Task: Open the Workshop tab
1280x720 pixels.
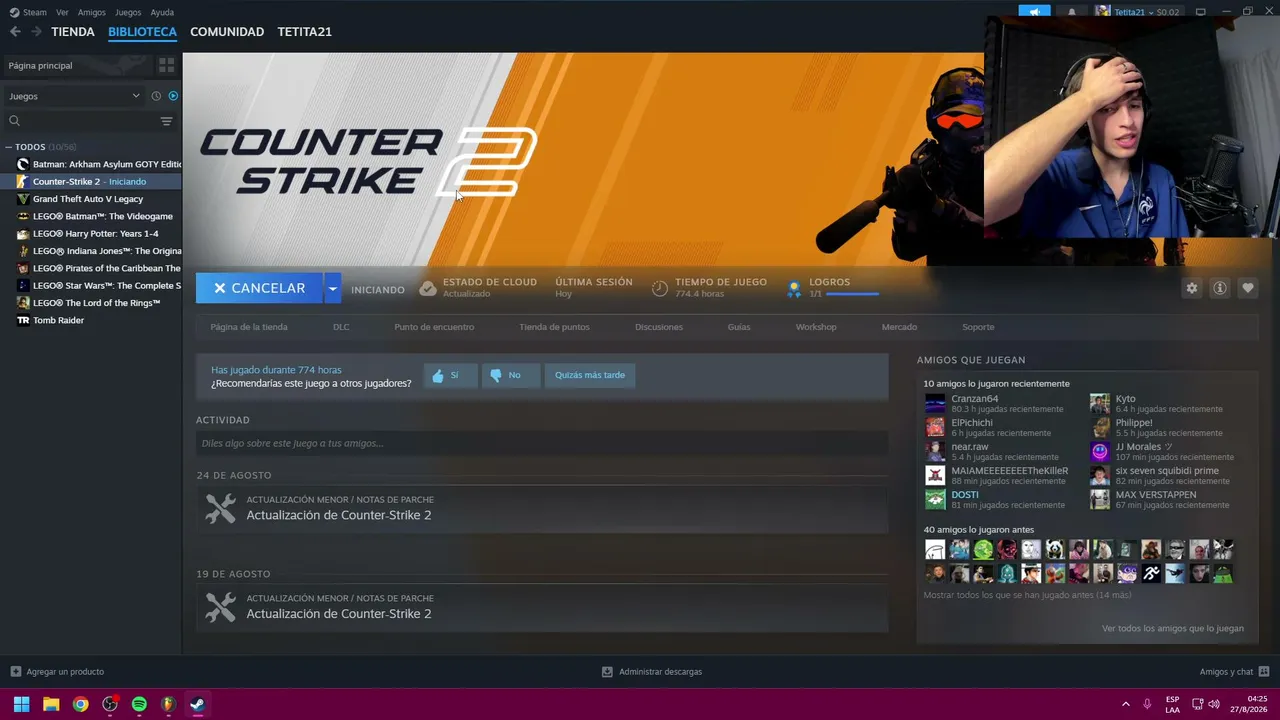Action: click(x=816, y=327)
